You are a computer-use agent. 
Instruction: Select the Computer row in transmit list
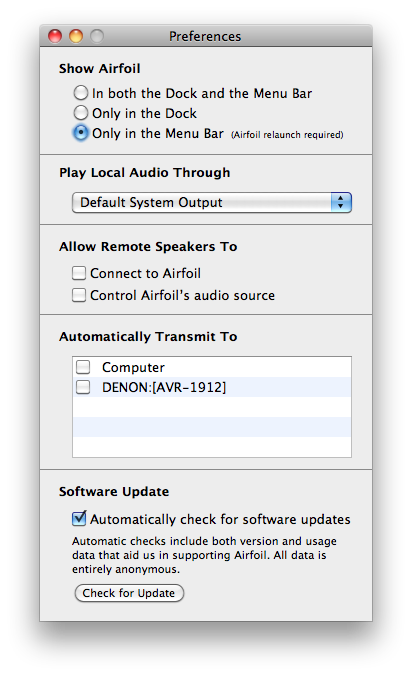pyautogui.click(x=212, y=367)
